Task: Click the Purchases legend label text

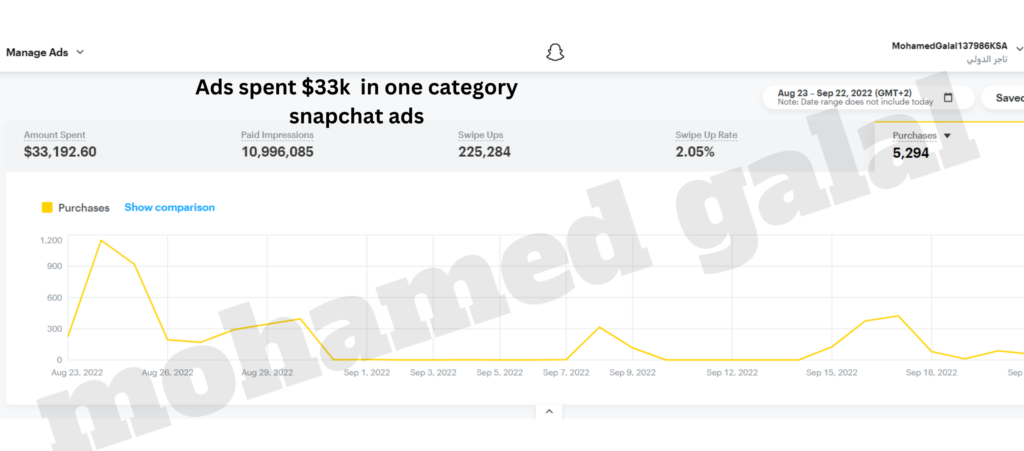Action: 84,208
